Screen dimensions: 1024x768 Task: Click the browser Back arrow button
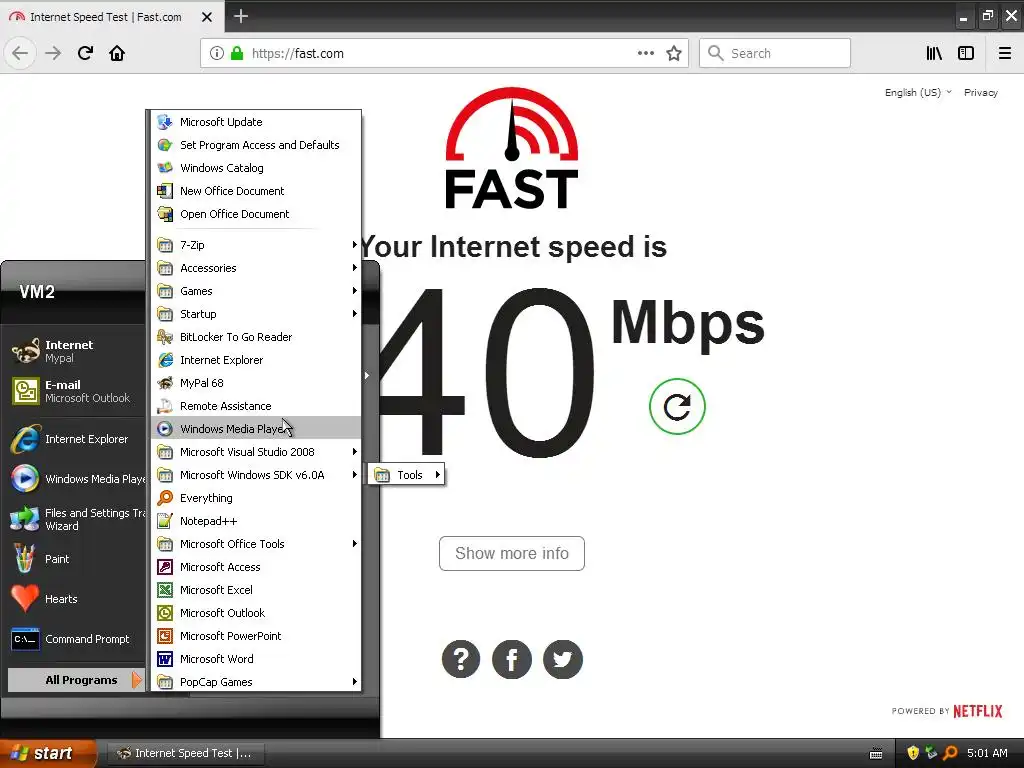20,54
